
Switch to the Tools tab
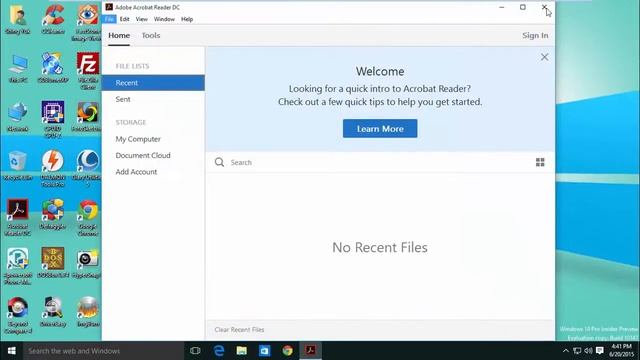coord(151,36)
